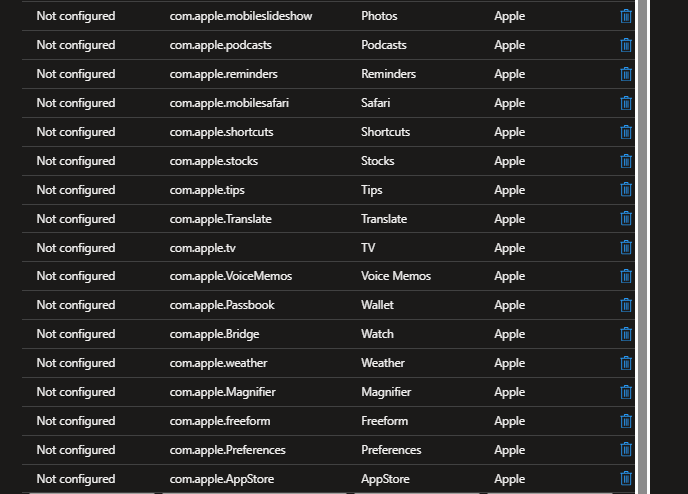
Task: Delete the Podcasts app row
Action: click(x=626, y=45)
